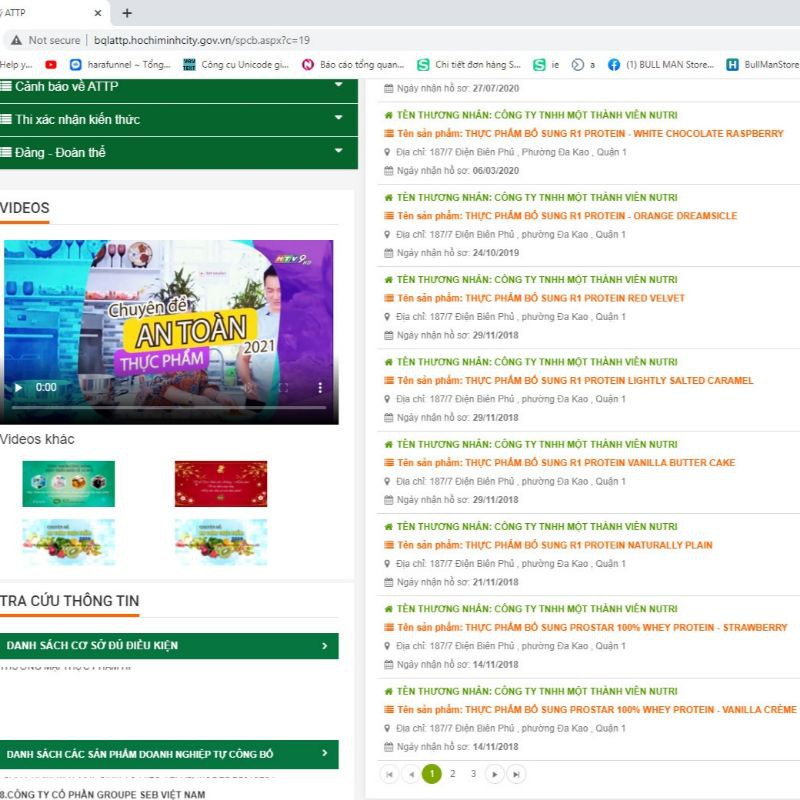Mute the video player volume
Screen dimensions: 800x800
[248, 388]
